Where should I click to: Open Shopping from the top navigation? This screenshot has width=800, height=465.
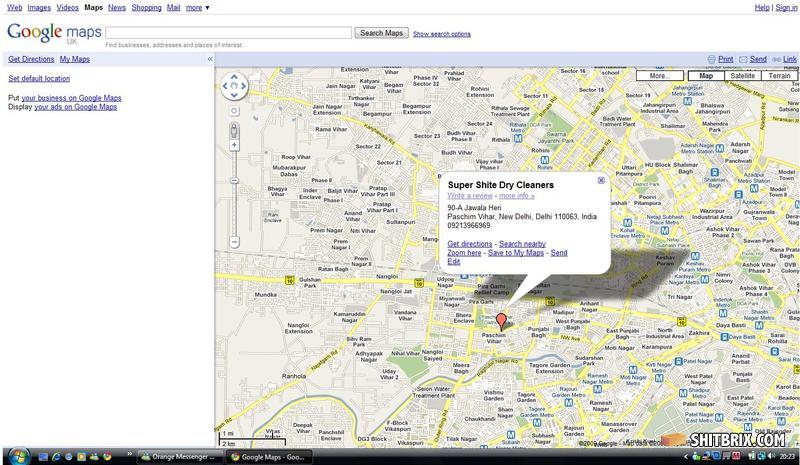pos(146,8)
